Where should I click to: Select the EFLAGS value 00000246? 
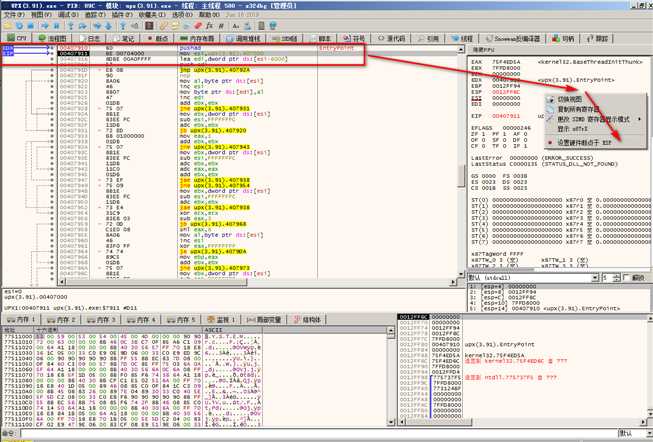tap(516, 128)
